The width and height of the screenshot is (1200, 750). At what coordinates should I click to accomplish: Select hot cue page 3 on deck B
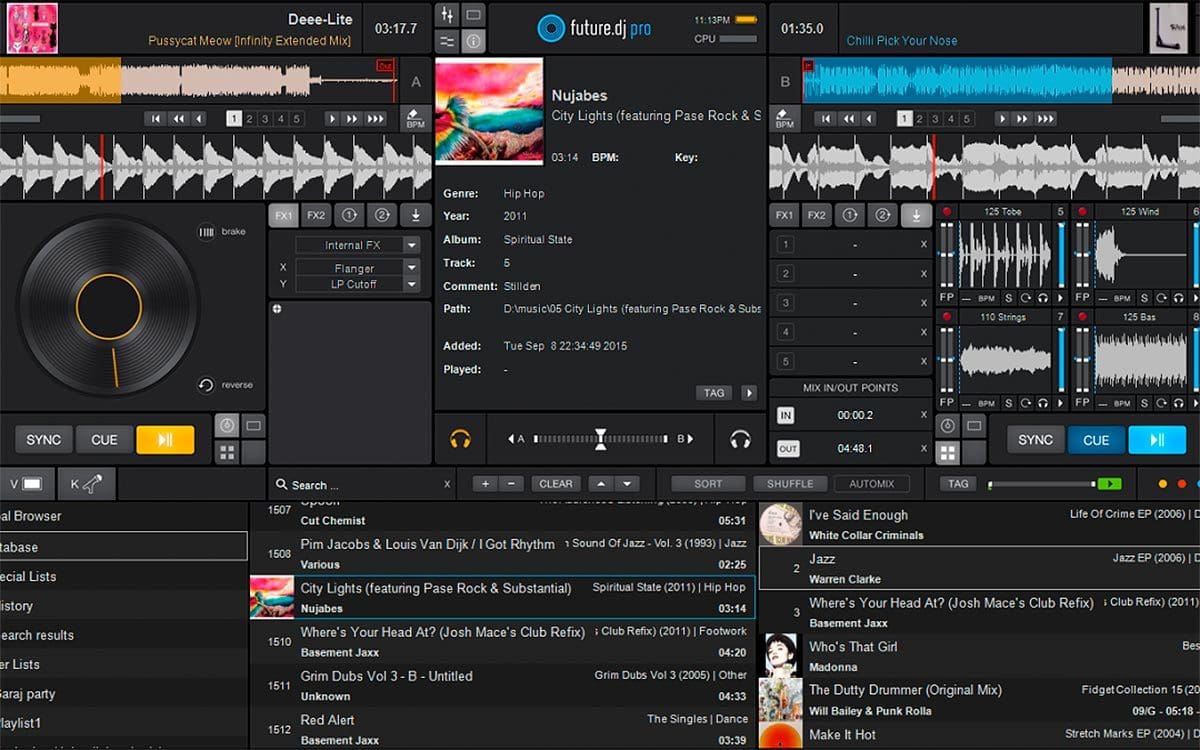(935, 119)
